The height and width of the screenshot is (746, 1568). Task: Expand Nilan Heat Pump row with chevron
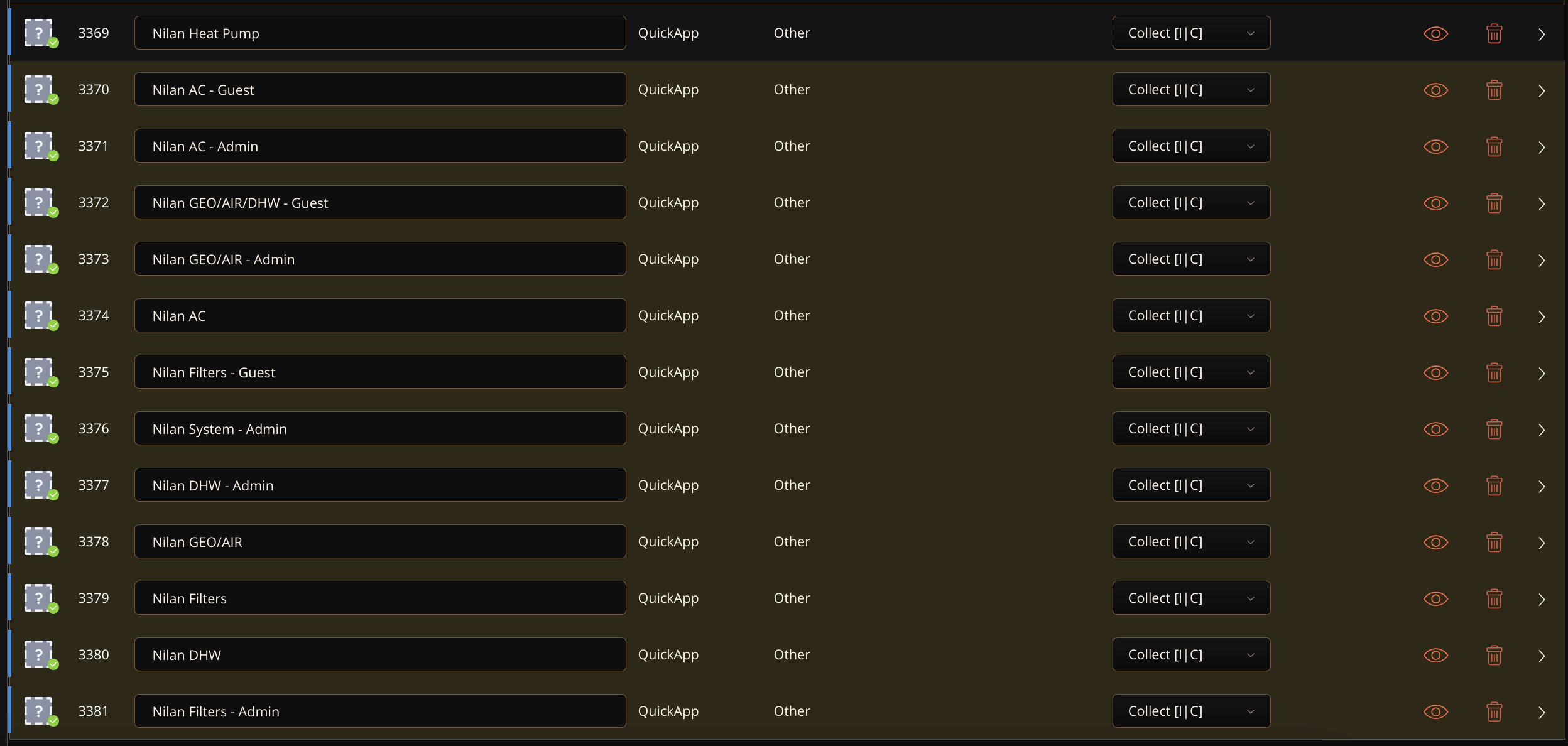click(1542, 34)
